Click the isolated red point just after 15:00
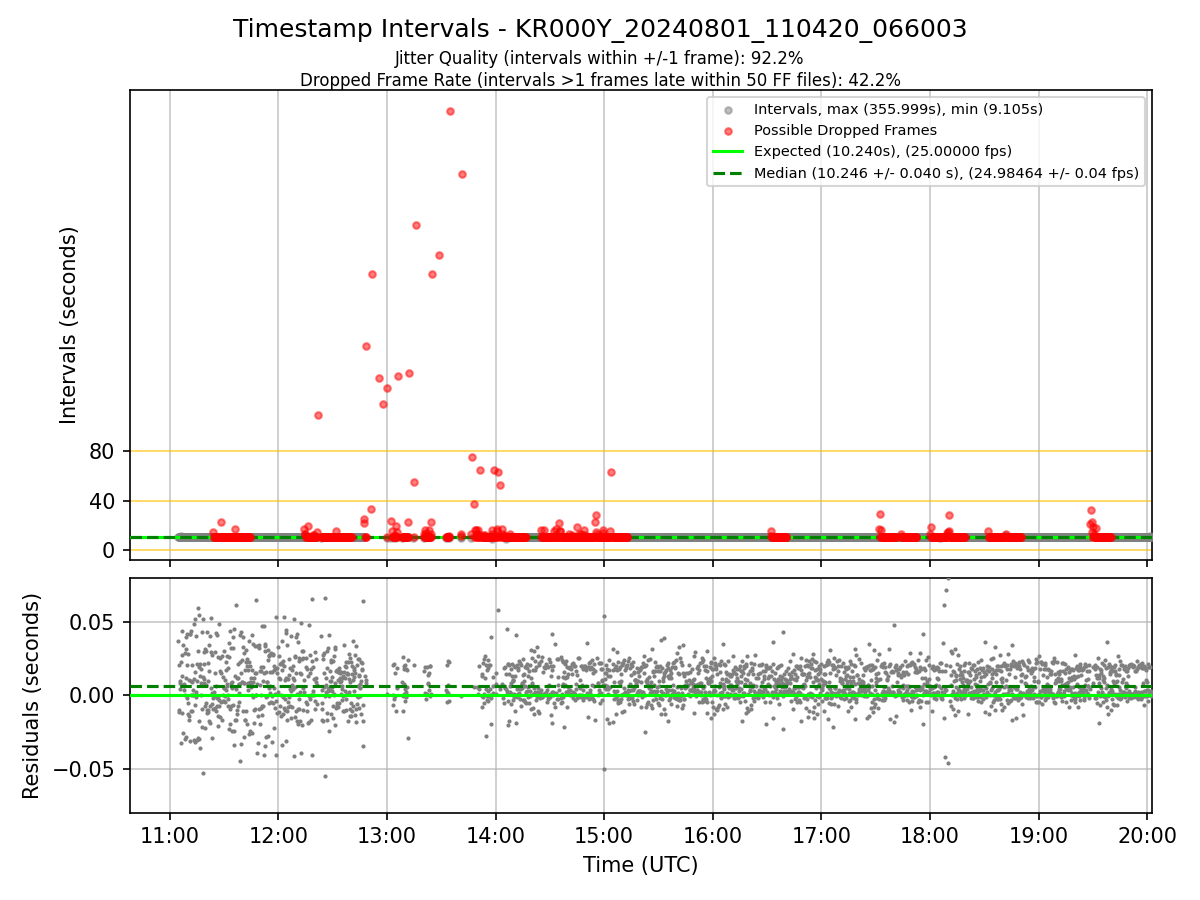The image size is (1200, 900). click(x=611, y=472)
